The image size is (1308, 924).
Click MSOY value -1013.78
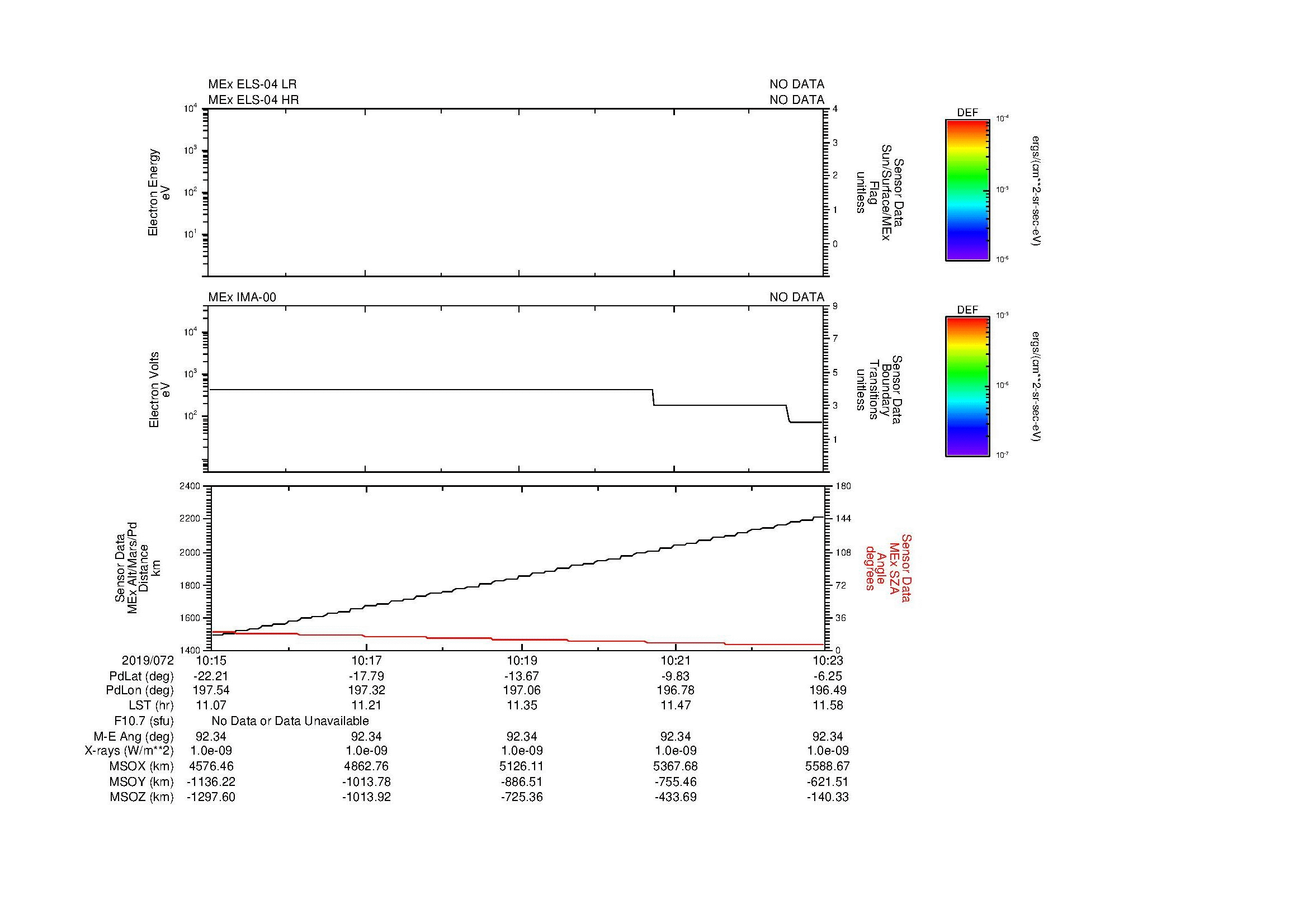(x=366, y=781)
